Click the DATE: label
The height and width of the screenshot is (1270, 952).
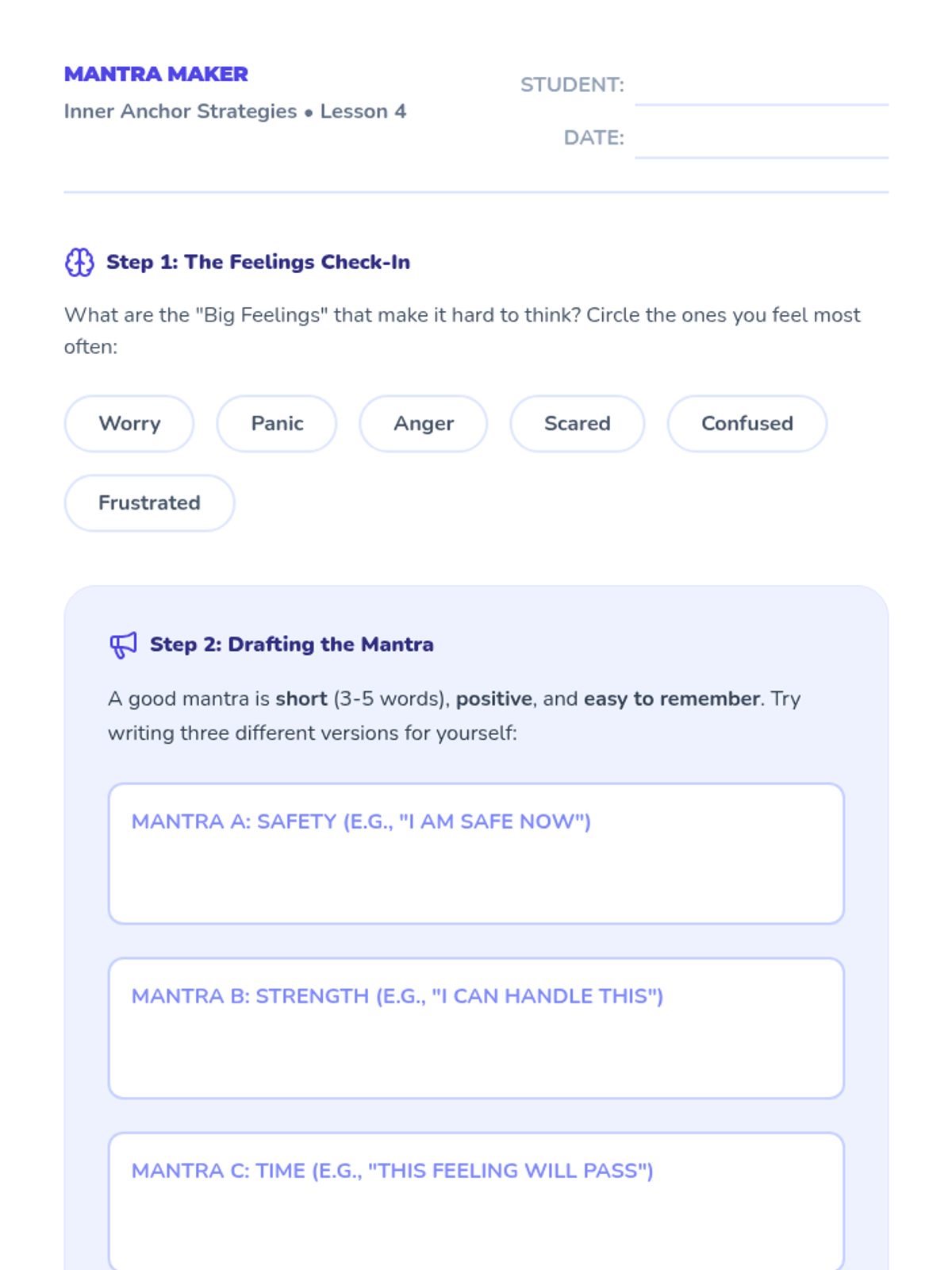pyautogui.click(x=593, y=138)
